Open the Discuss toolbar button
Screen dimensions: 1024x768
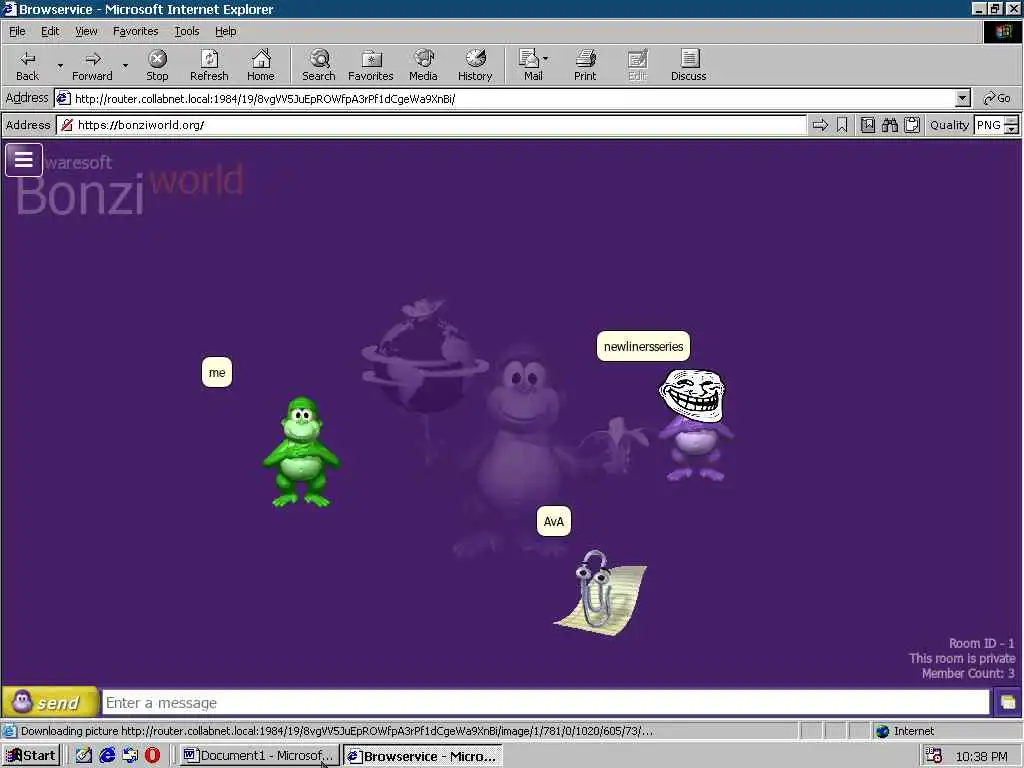point(688,65)
